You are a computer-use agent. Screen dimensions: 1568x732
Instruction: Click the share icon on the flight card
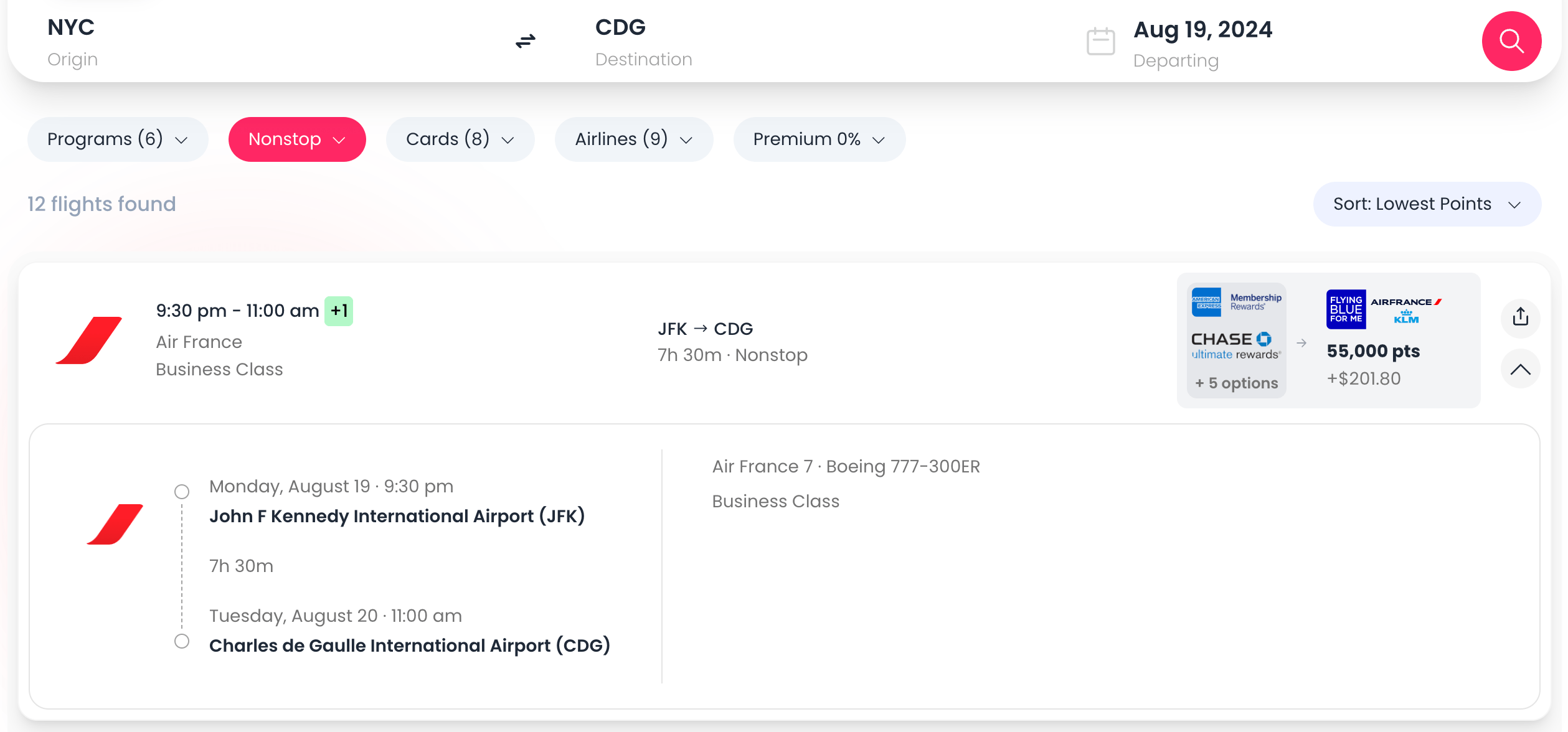click(1521, 317)
